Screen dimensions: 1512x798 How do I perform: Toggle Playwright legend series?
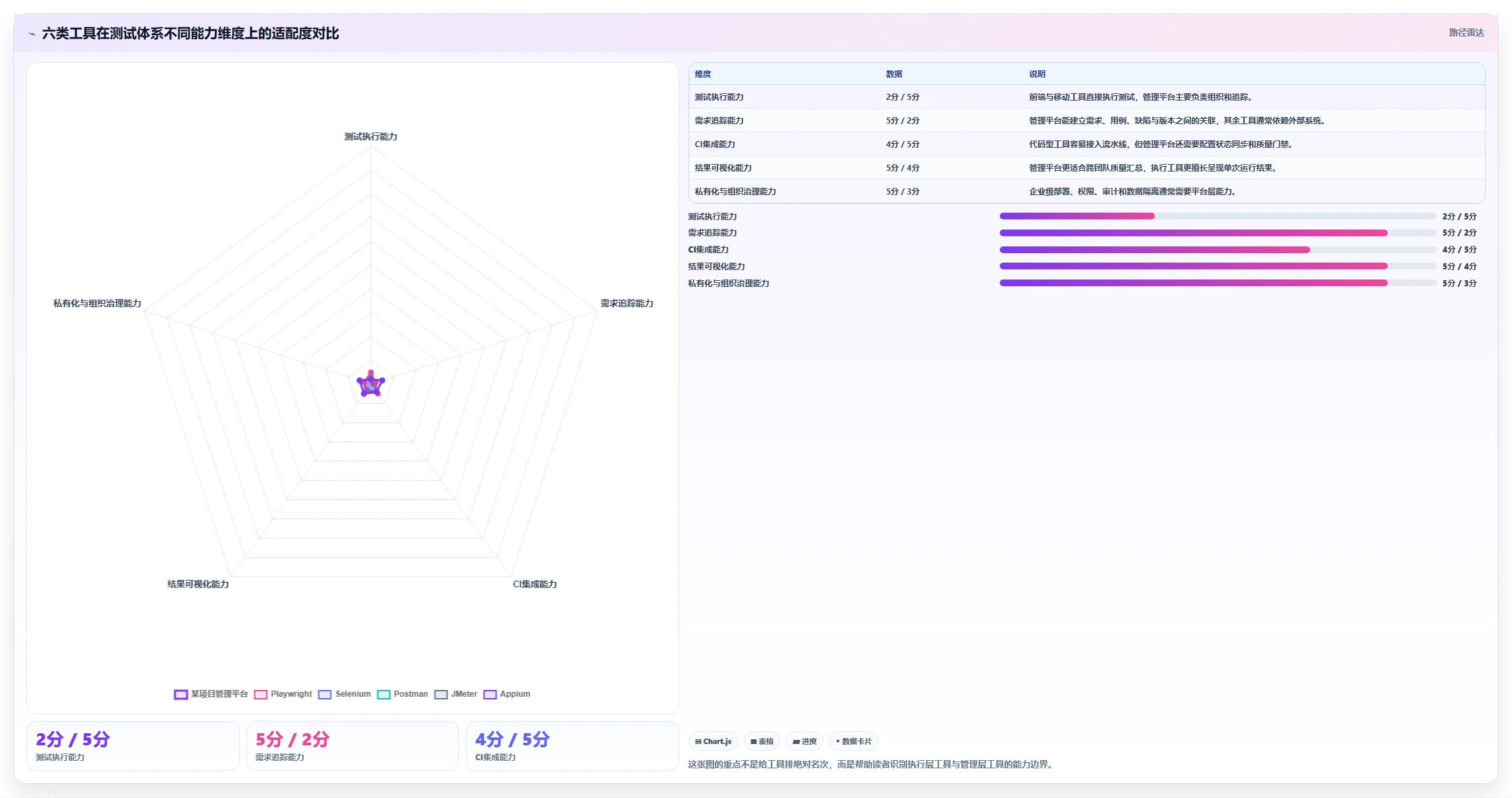click(283, 694)
